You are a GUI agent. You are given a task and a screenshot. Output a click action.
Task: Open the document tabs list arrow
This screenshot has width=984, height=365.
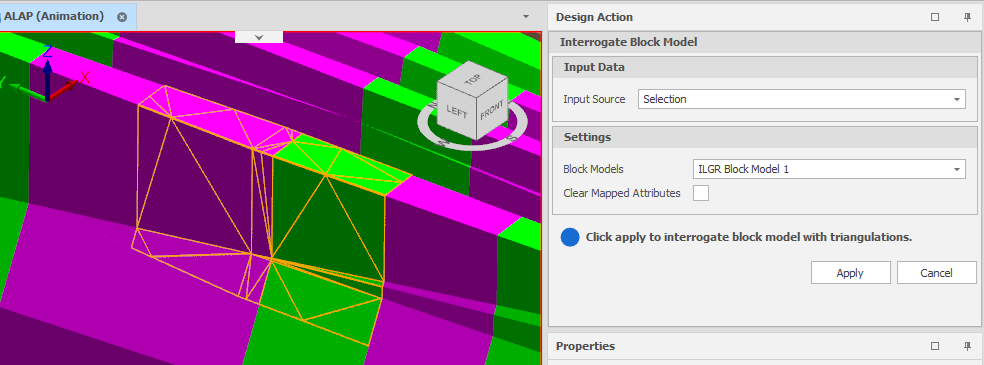click(x=526, y=16)
